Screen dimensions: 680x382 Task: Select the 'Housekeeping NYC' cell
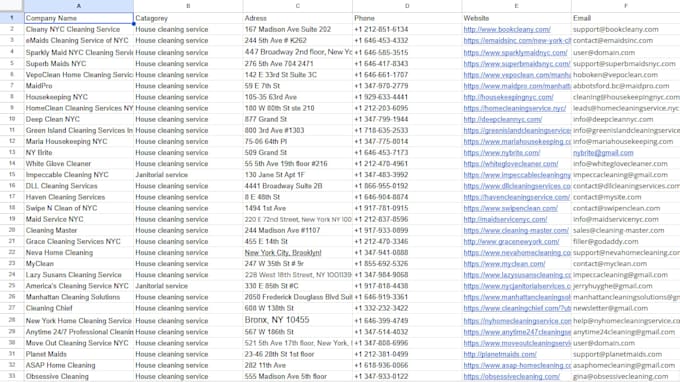click(x=78, y=97)
